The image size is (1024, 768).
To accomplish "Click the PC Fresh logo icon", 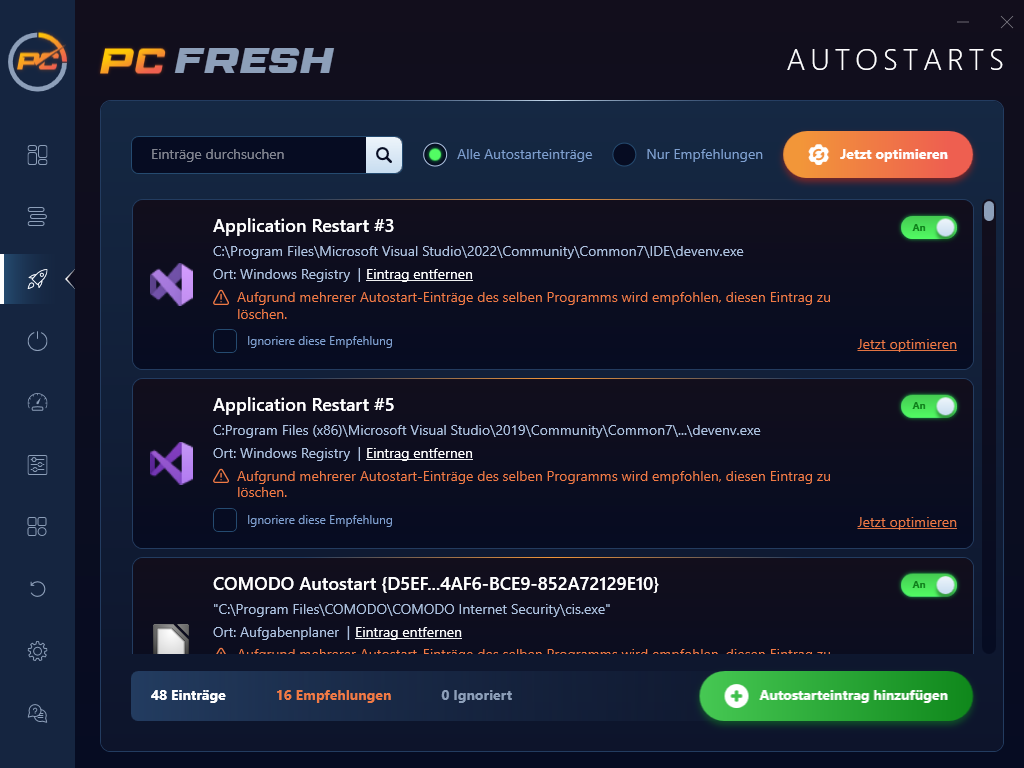I will tap(38, 62).
